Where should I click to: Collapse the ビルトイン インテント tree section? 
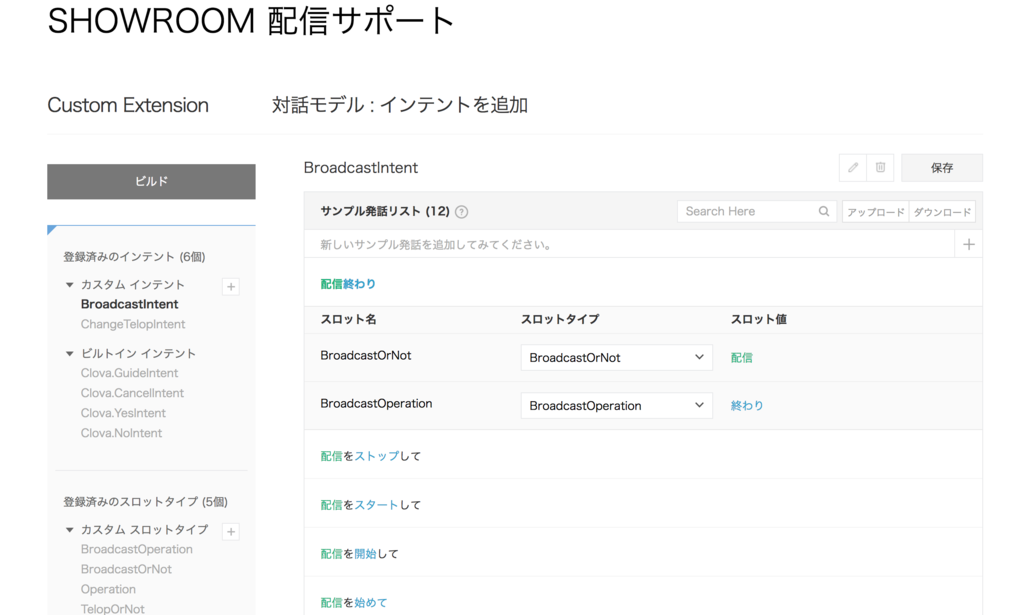[x=69, y=352]
